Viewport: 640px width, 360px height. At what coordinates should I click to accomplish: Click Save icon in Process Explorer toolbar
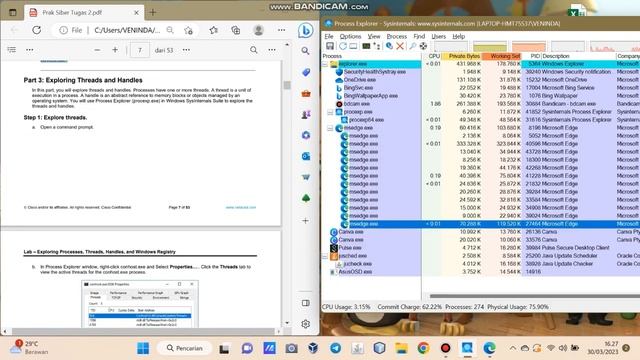point(330,46)
